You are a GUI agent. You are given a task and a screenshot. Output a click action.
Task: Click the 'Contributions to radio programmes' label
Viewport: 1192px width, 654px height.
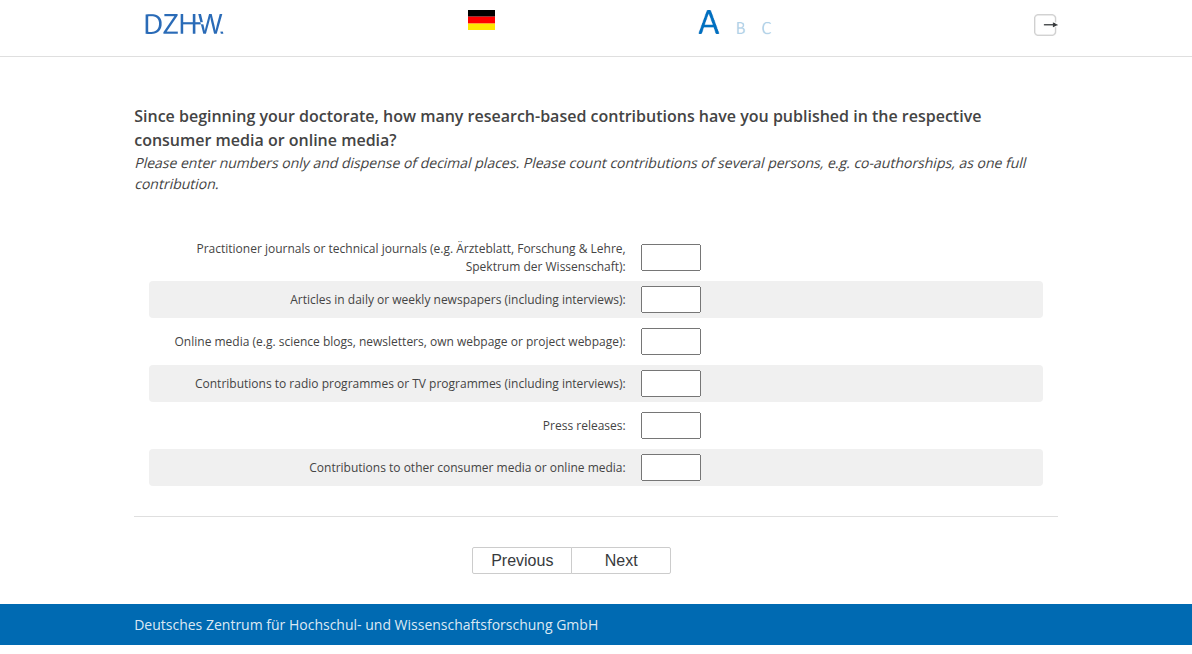click(411, 383)
